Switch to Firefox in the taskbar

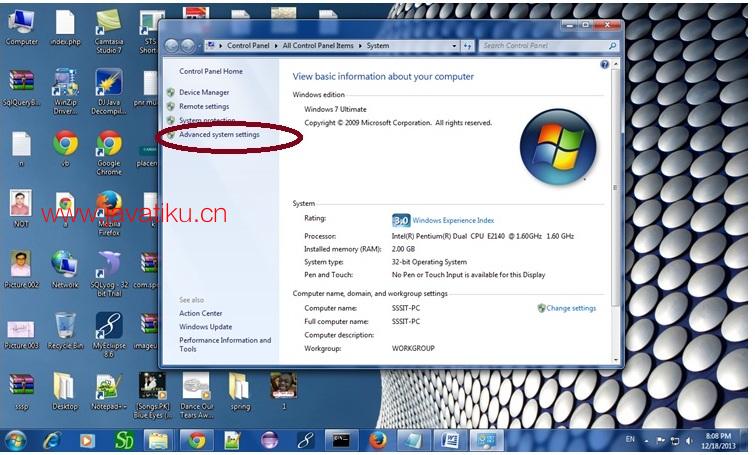[x=378, y=441]
